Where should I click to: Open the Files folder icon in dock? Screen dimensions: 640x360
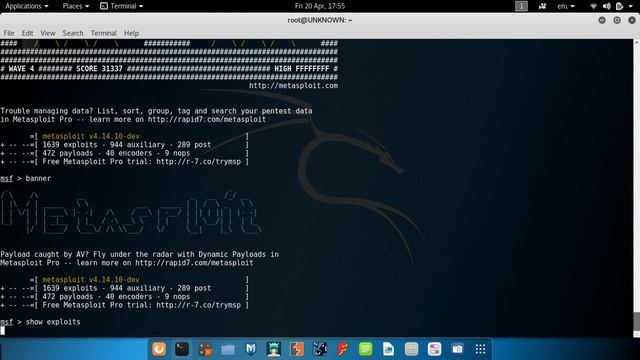228,349
